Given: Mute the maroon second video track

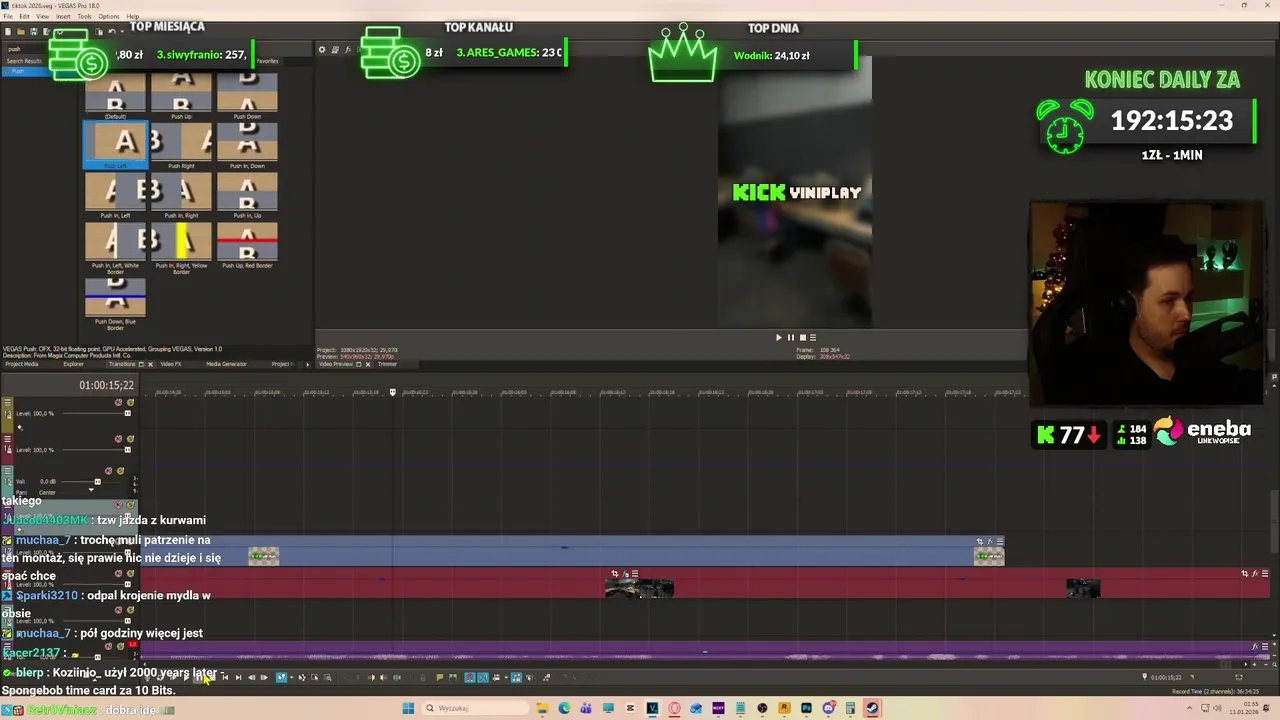Looking at the screenshot, I should (x=118, y=439).
